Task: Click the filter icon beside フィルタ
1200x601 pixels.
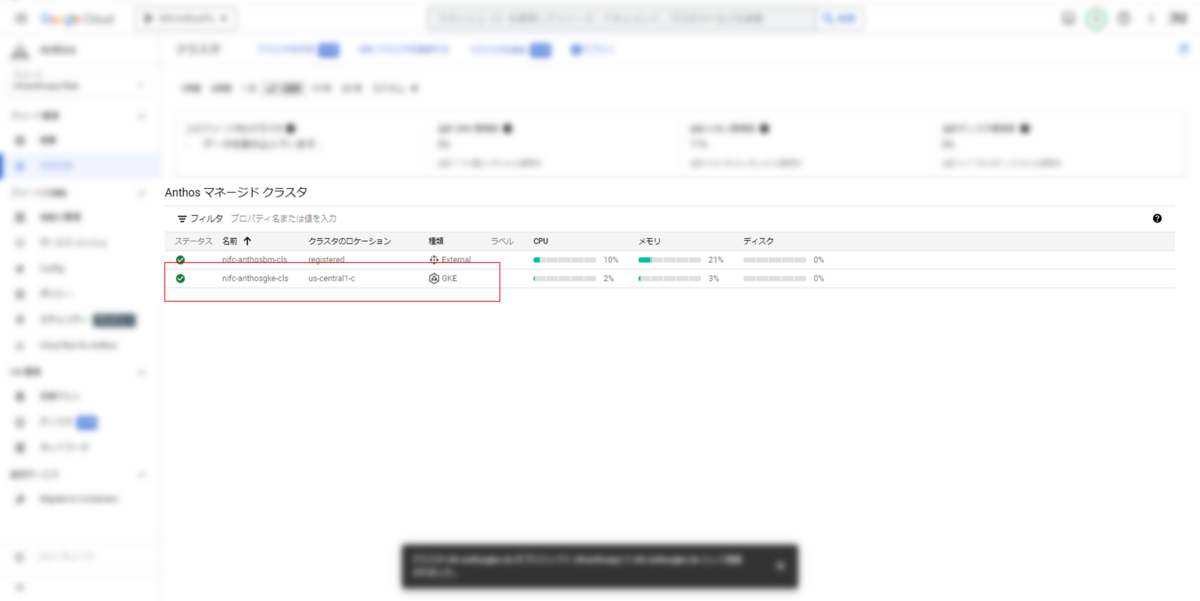Action: 182,218
